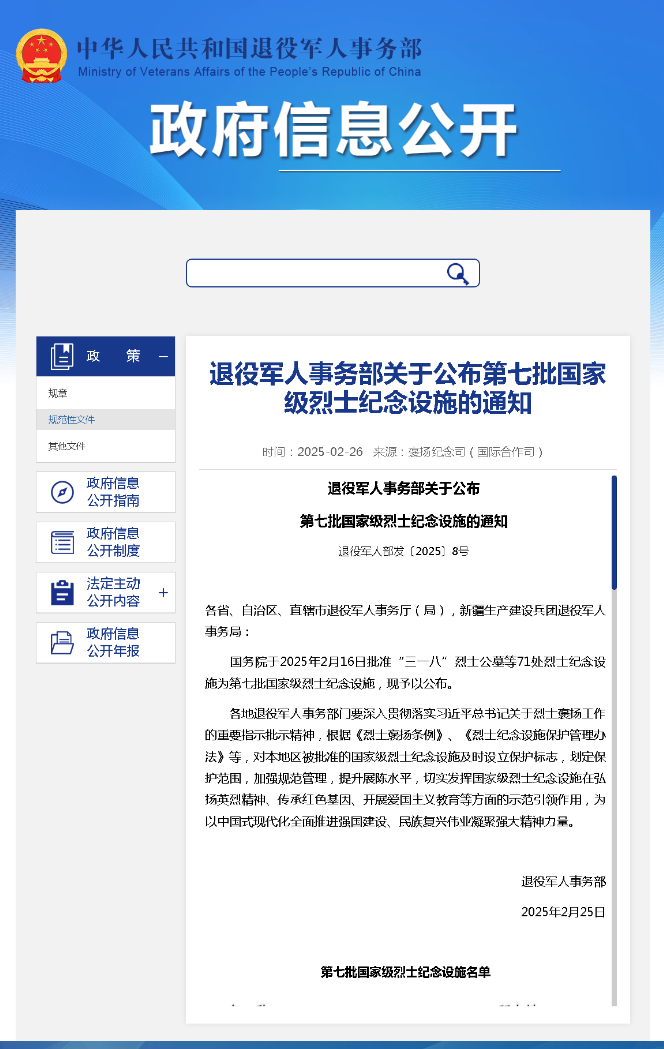664x1049 pixels.
Task: Click the compass icon for 公开指南
Action: click(62, 492)
